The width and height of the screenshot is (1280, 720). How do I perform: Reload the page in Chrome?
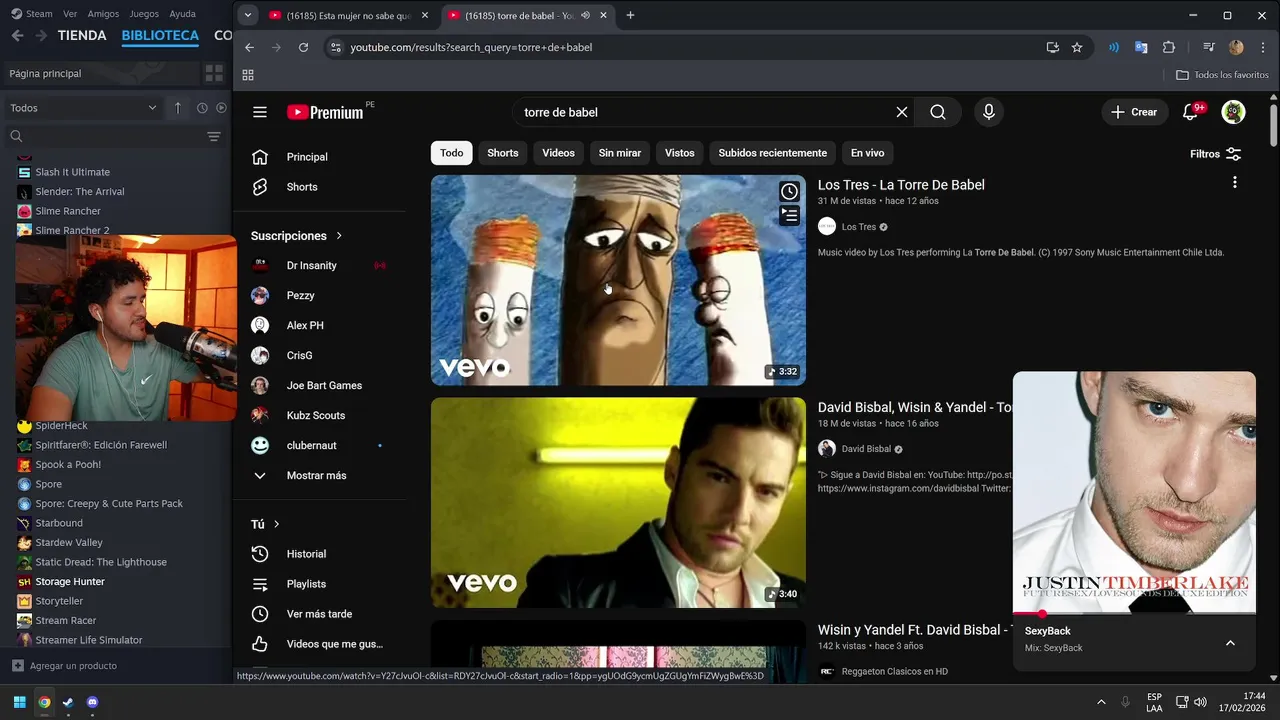pos(303,47)
